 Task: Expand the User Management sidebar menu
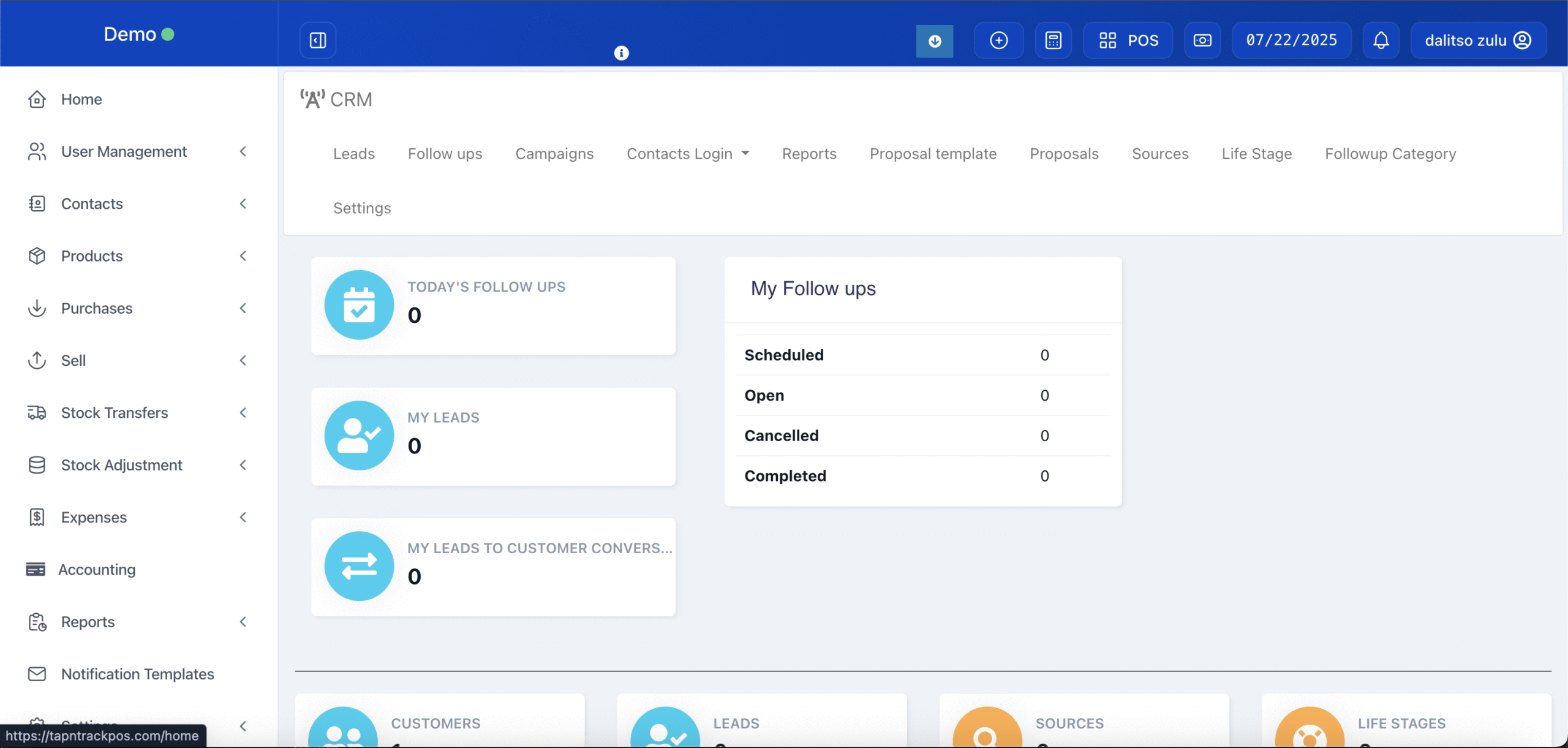pos(124,151)
